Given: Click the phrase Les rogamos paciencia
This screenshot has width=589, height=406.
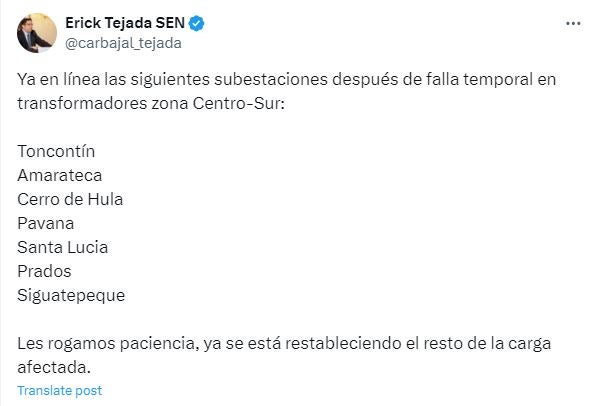Looking at the screenshot, I should (108, 344).
